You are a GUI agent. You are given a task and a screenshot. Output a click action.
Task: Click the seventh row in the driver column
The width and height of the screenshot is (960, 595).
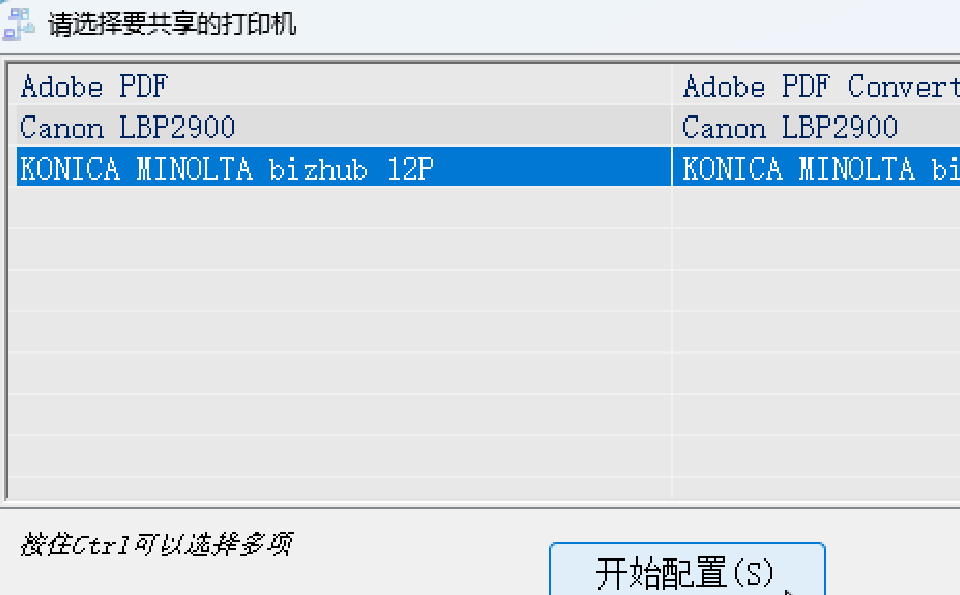(x=815, y=331)
